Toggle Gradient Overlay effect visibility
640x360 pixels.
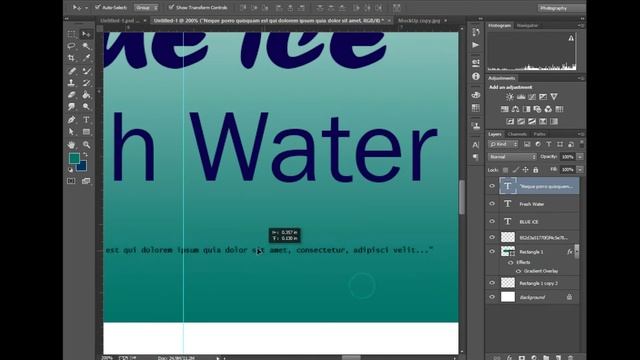pos(518,271)
